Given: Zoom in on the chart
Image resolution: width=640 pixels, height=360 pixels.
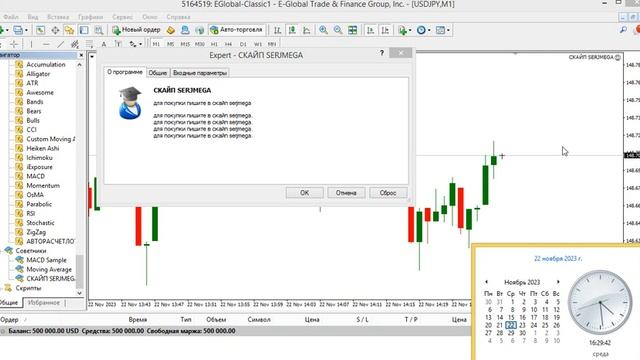Looking at the screenshot, I should click(x=323, y=30).
